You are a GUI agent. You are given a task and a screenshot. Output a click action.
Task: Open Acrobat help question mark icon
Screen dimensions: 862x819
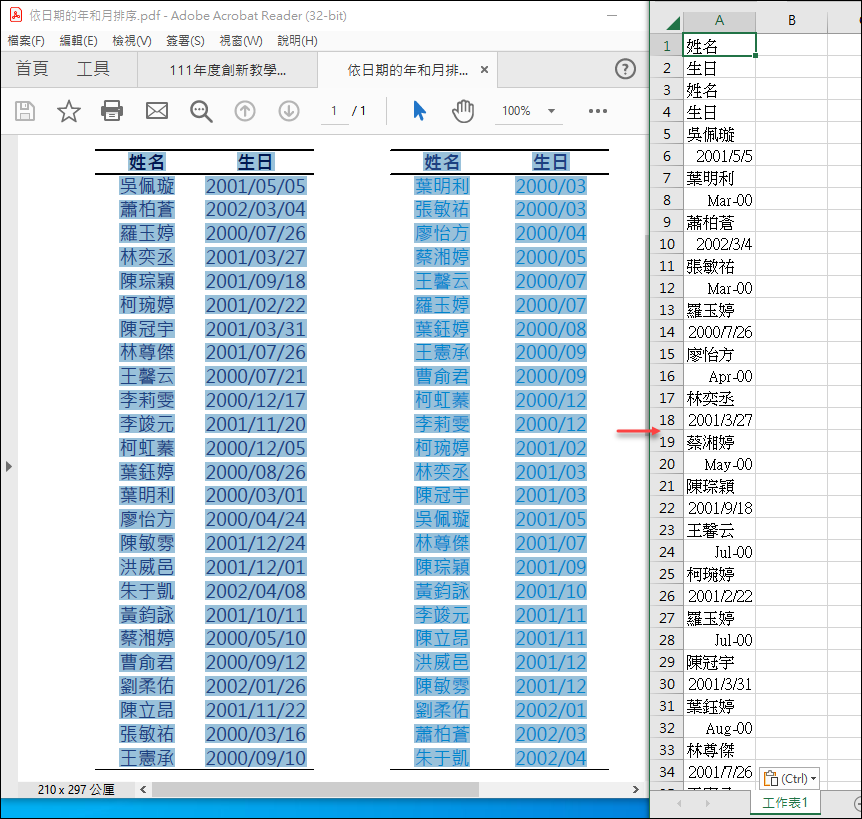[625, 69]
